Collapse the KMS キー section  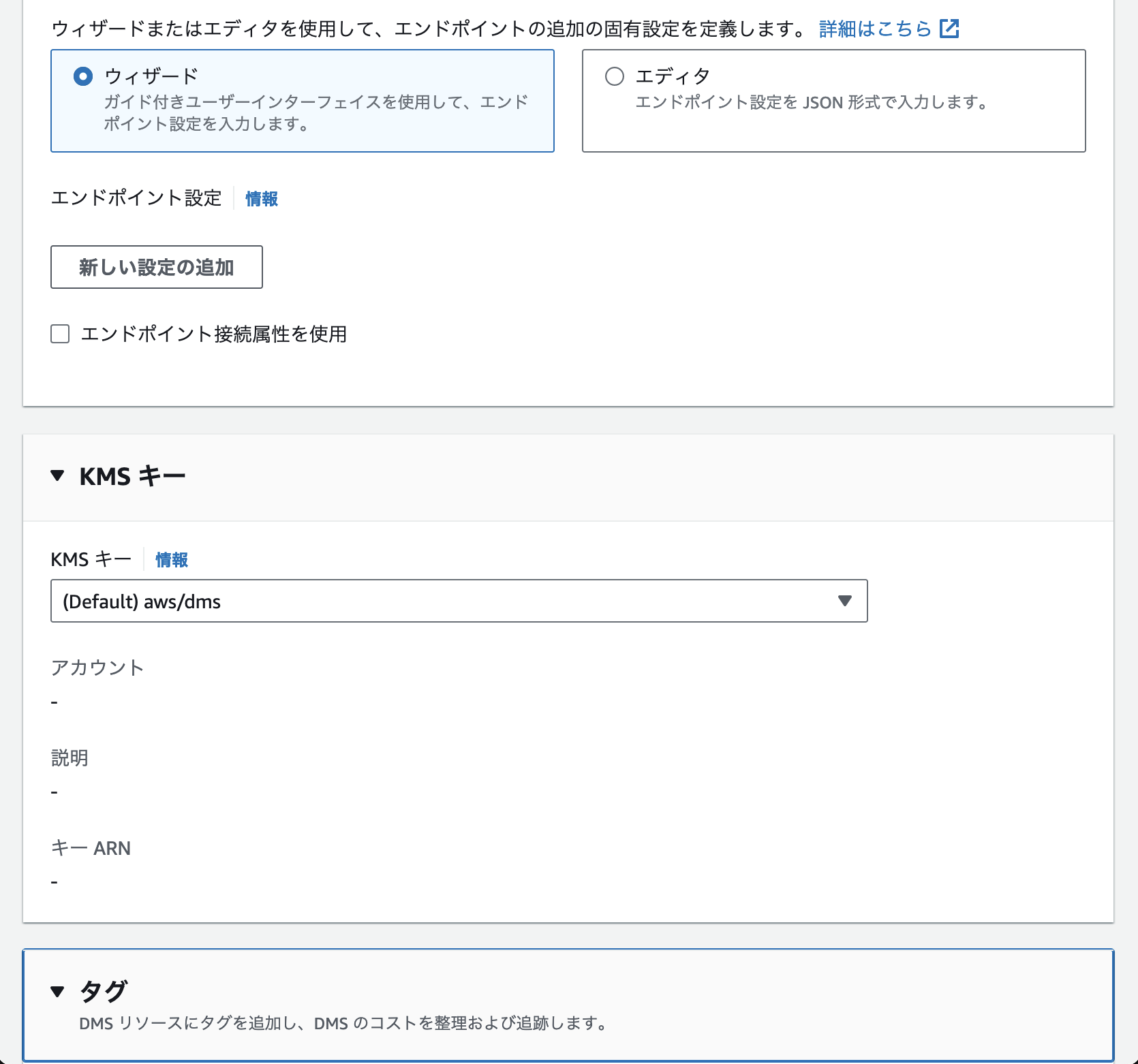pyautogui.click(x=58, y=476)
